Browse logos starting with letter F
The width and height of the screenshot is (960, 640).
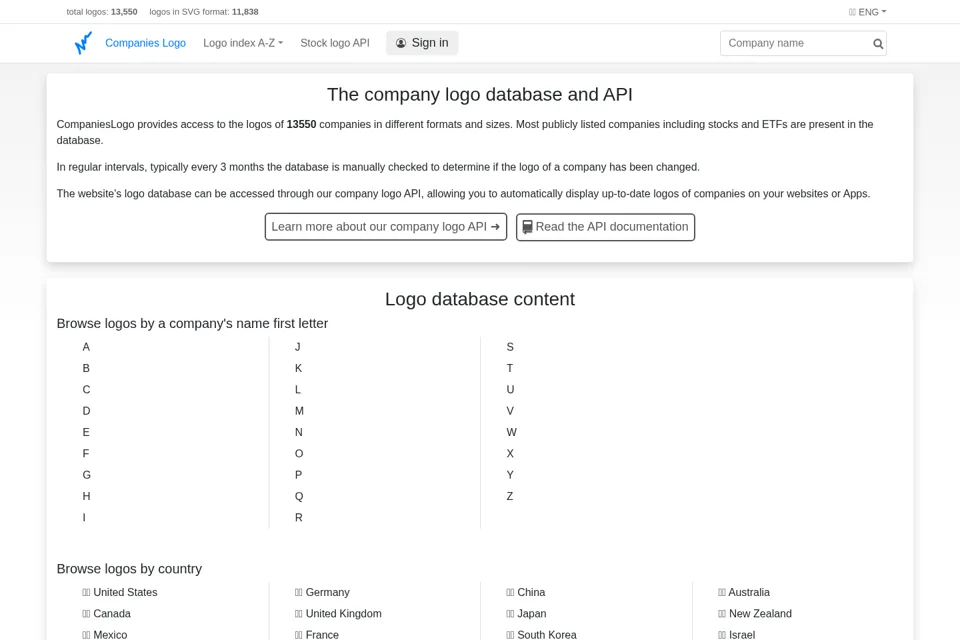pyautogui.click(x=86, y=454)
